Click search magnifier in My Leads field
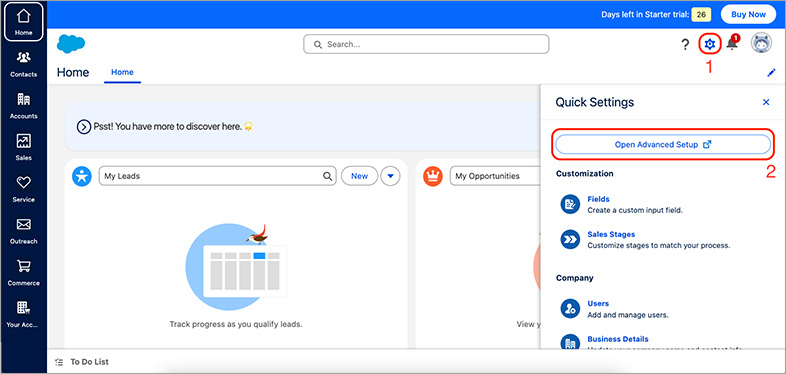The height and width of the screenshot is (374, 786). click(327, 176)
